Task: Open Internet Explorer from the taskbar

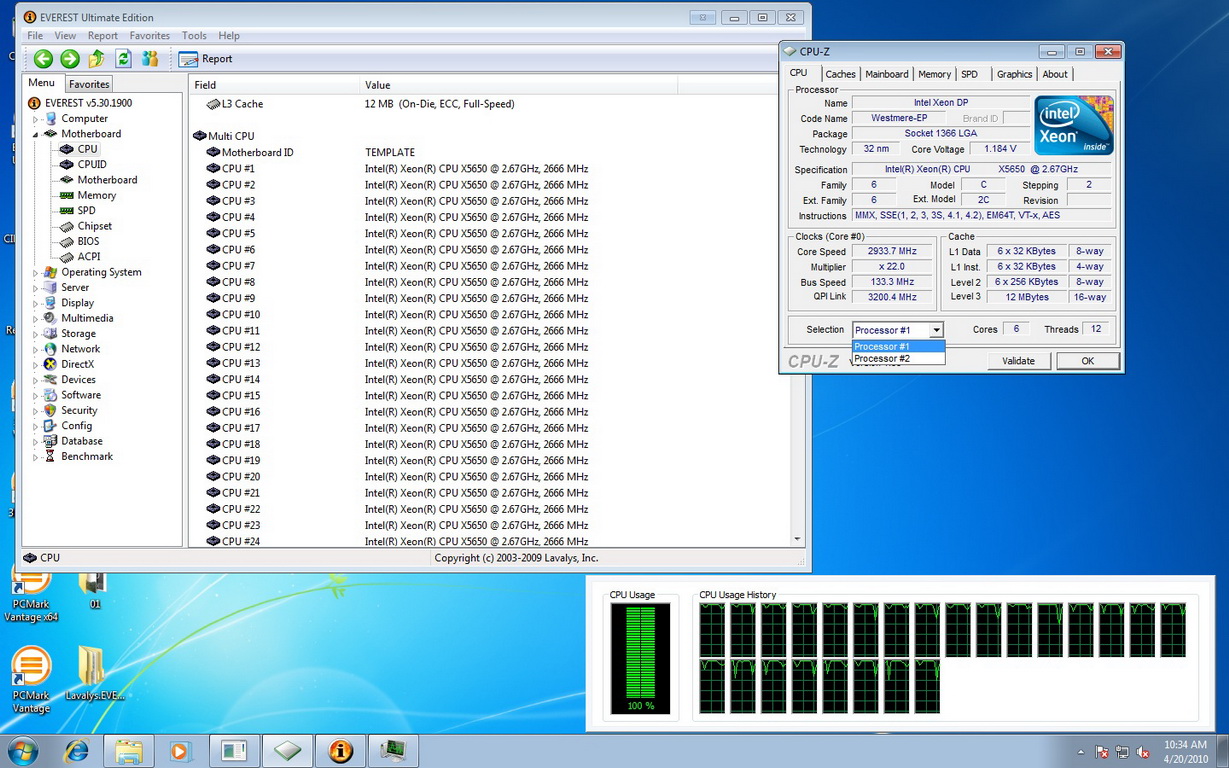Action: [x=76, y=751]
